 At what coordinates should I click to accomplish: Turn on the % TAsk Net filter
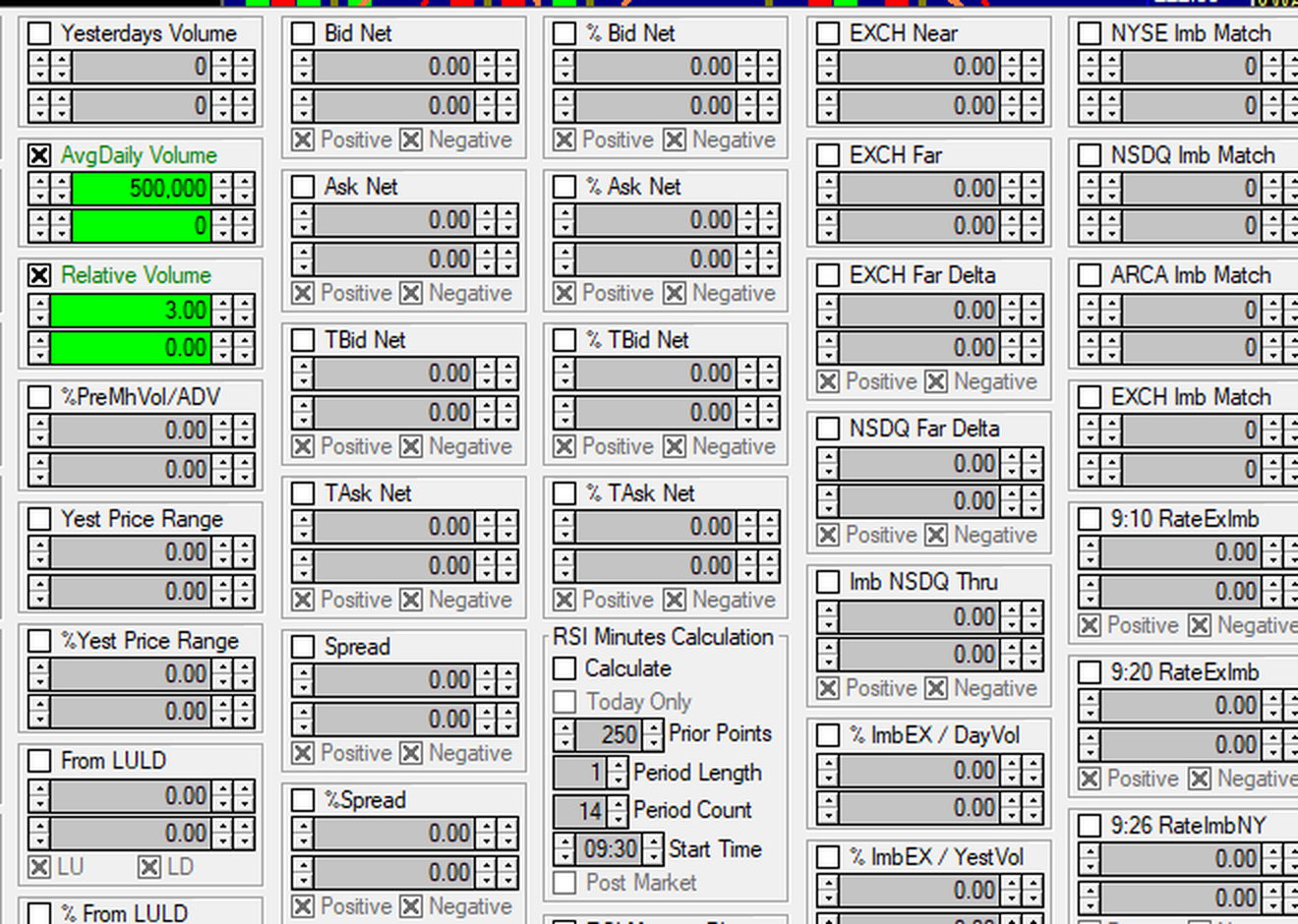coord(564,493)
